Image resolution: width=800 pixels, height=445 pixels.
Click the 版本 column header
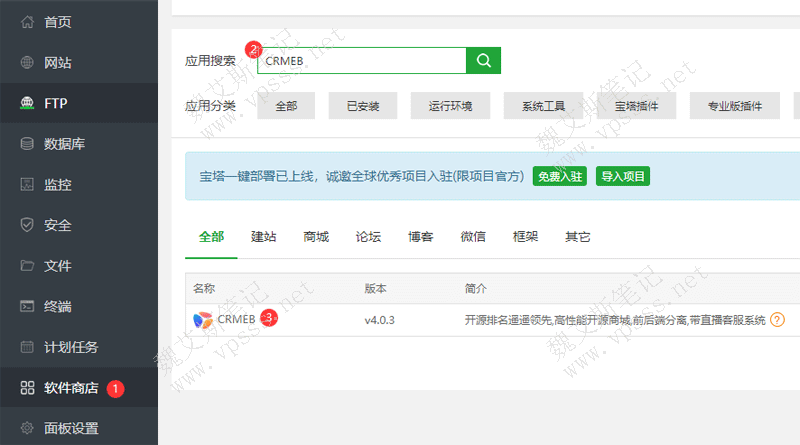click(376, 288)
